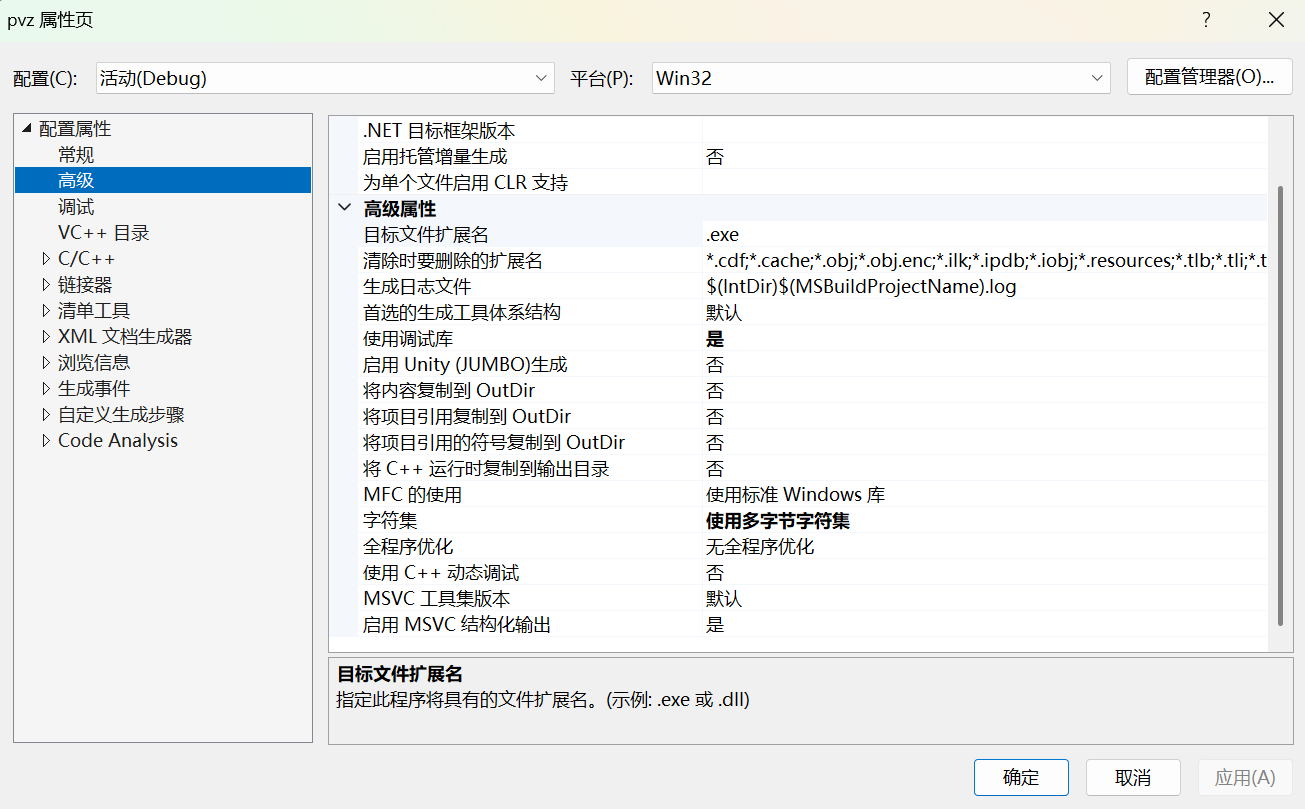
Task: Click the 清除时要删除的扩展名 value
Action: [x=984, y=261]
